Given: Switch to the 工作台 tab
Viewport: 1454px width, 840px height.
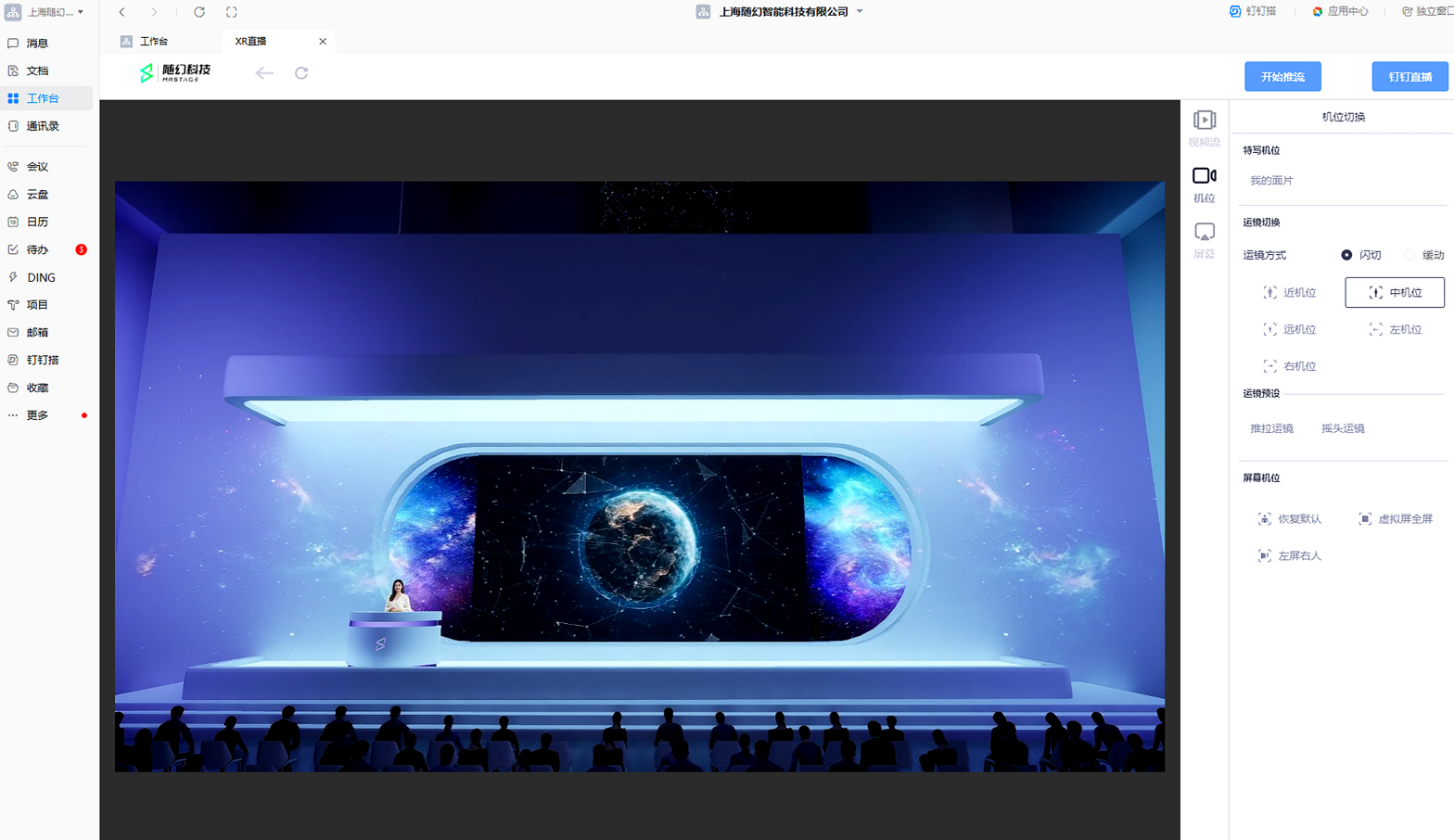Looking at the screenshot, I should [153, 42].
